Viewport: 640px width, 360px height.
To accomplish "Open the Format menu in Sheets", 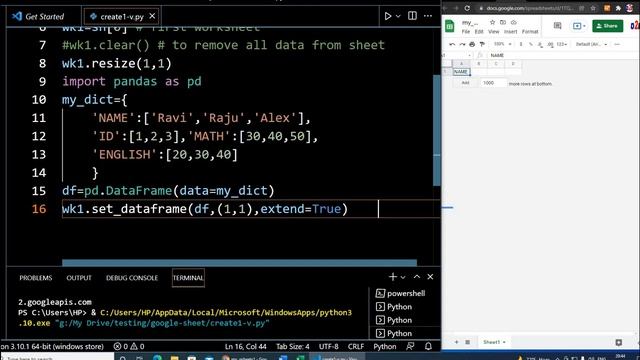I will pyautogui.click(x=530, y=31).
